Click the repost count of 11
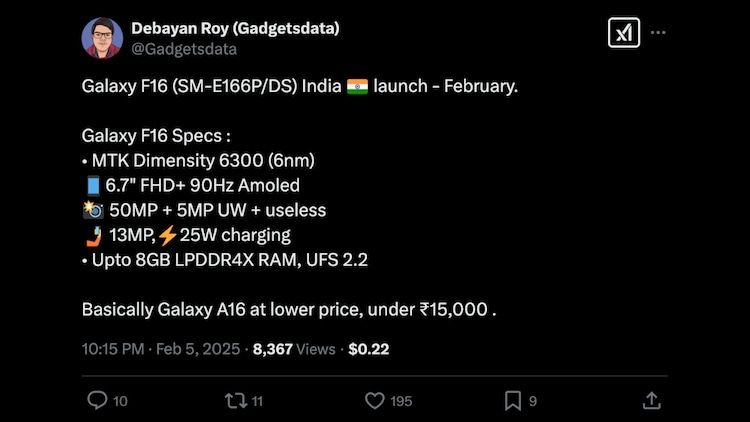The height and width of the screenshot is (422, 750). (257, 401)
